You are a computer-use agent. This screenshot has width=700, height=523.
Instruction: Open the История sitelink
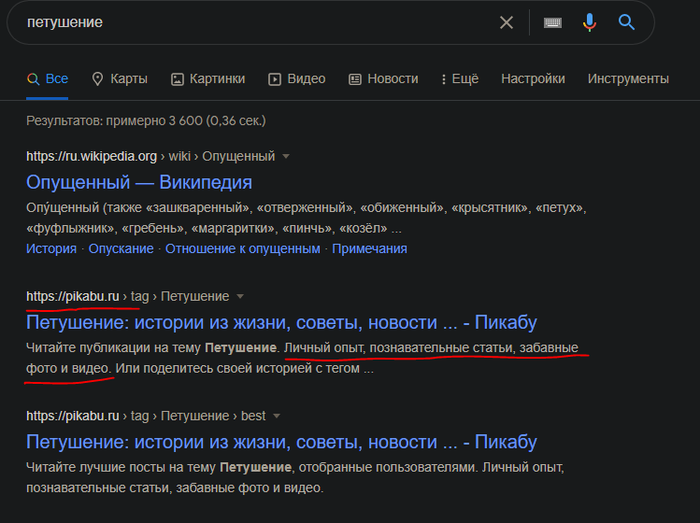[x=51, y=249]
